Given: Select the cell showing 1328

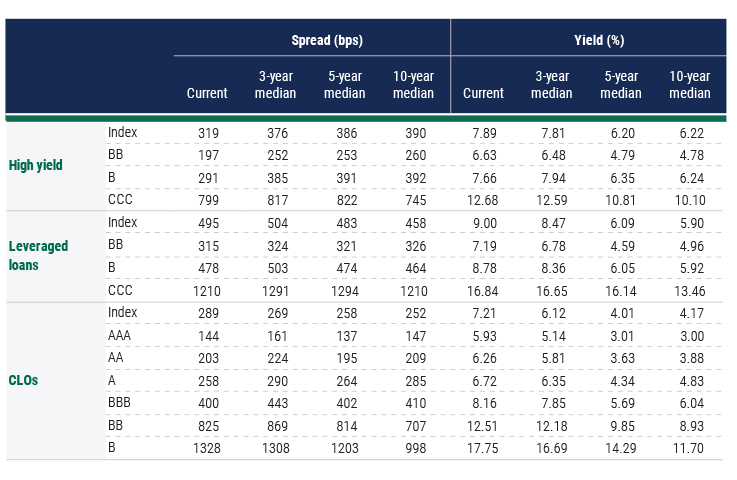Looking at the screenshot, I should click(207, 448).
